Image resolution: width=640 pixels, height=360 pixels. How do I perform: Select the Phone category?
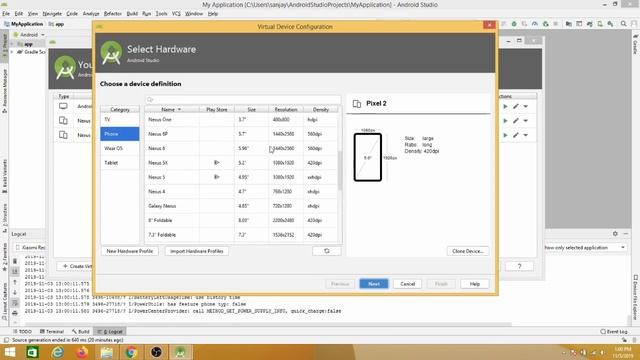120,134
